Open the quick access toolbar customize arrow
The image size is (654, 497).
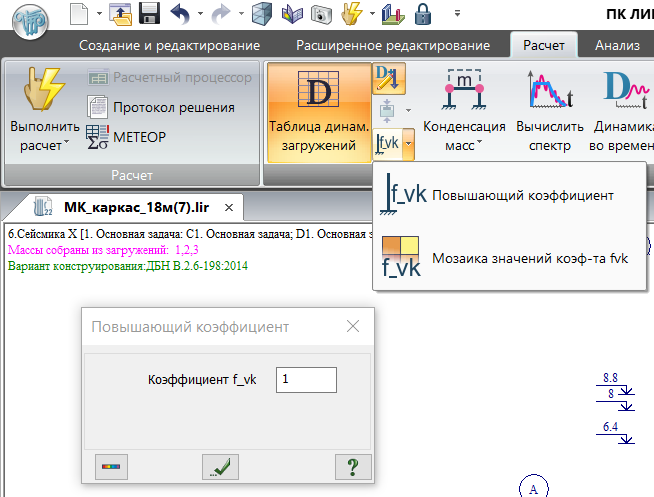click(457, 15)
